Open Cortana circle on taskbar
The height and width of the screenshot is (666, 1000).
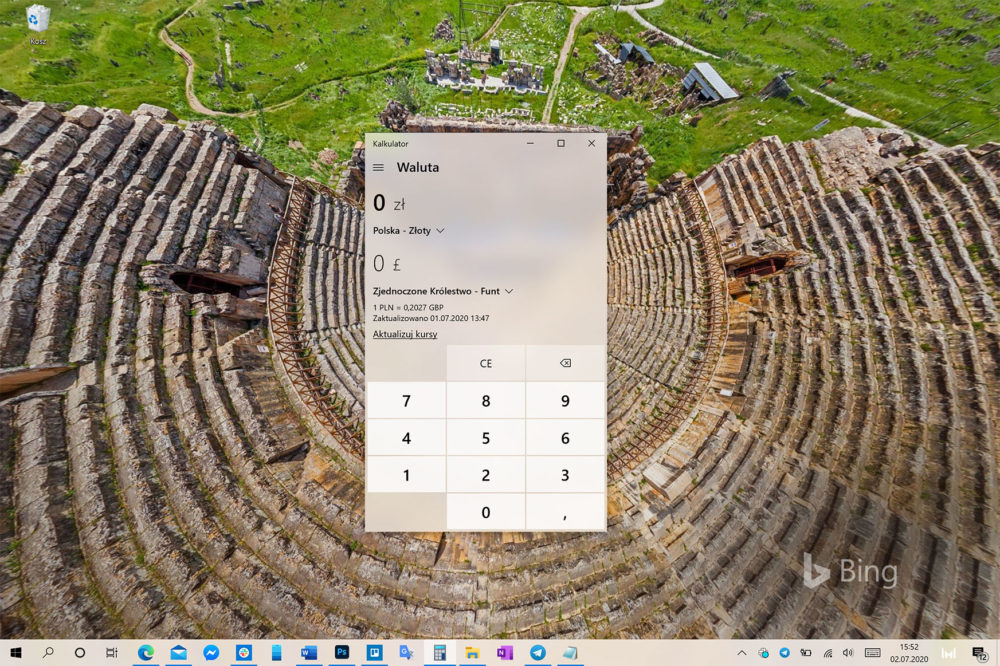tap(80, 653)
